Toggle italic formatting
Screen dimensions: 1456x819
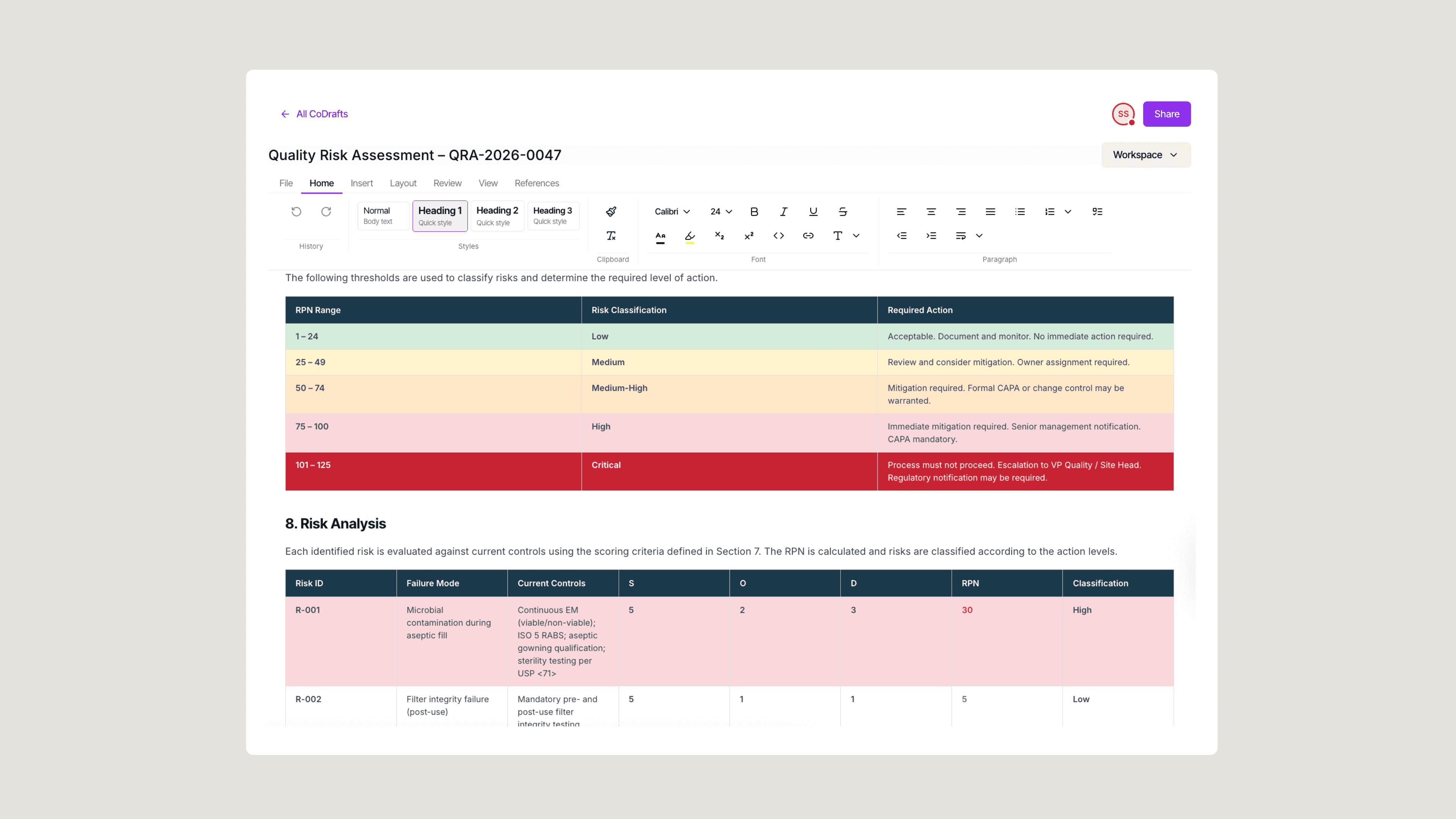(x=783, y=212)
